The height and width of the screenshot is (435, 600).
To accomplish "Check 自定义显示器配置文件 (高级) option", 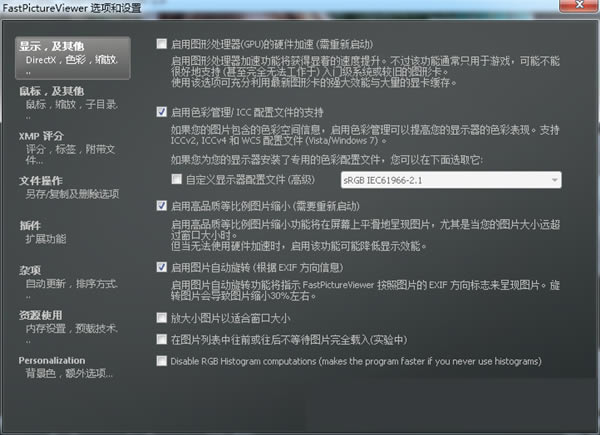I will point(176,179).
